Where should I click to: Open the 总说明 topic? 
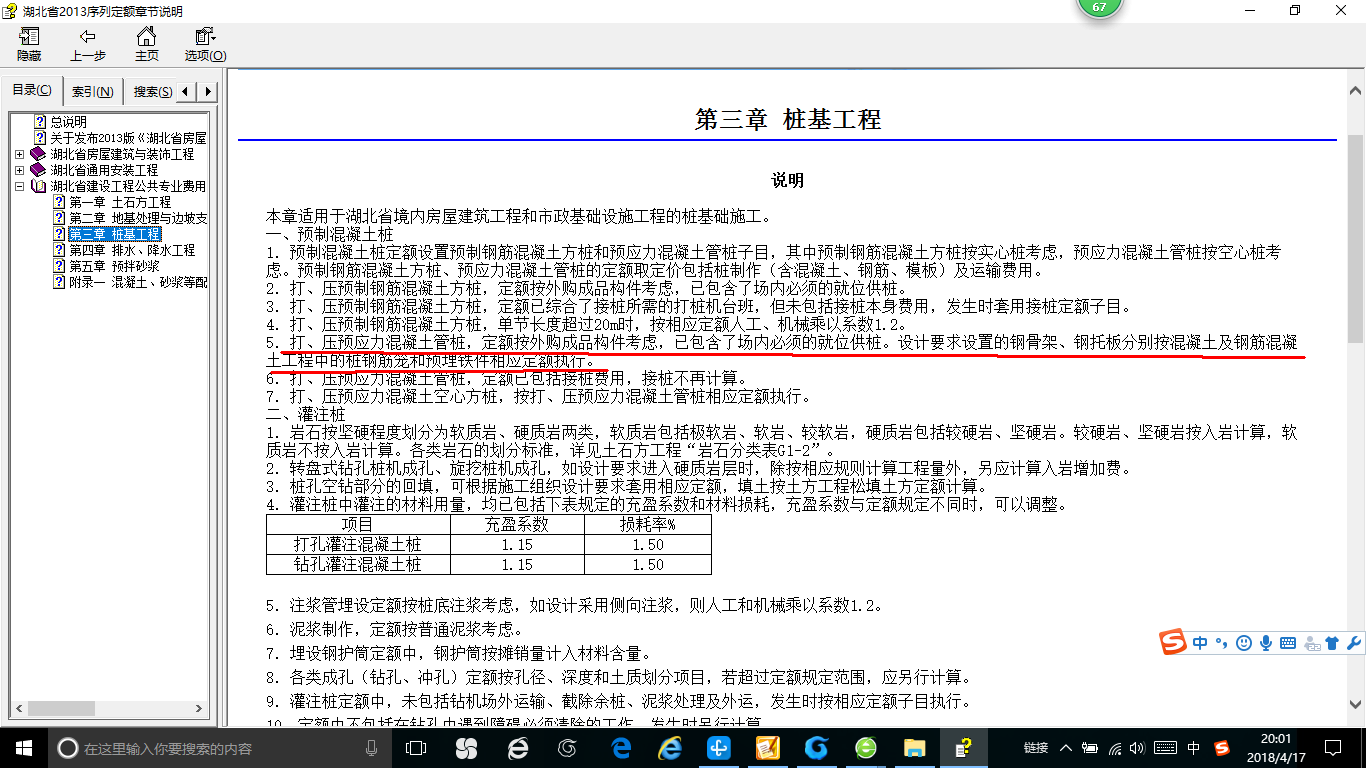(x=69, y=122)
